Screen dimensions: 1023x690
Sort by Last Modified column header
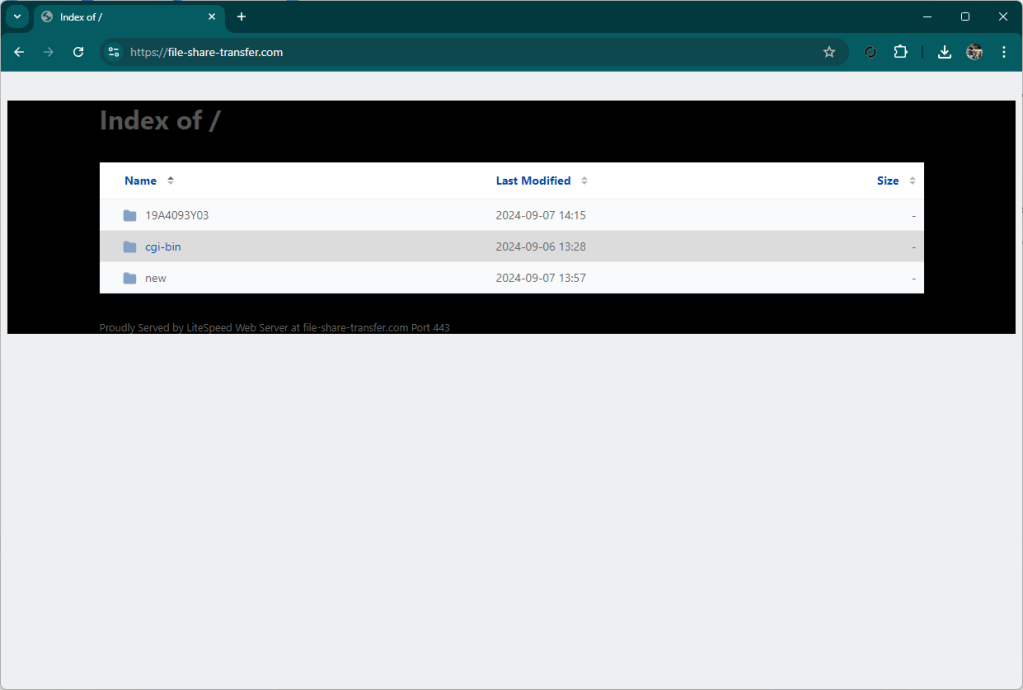[x=533, y=181]
